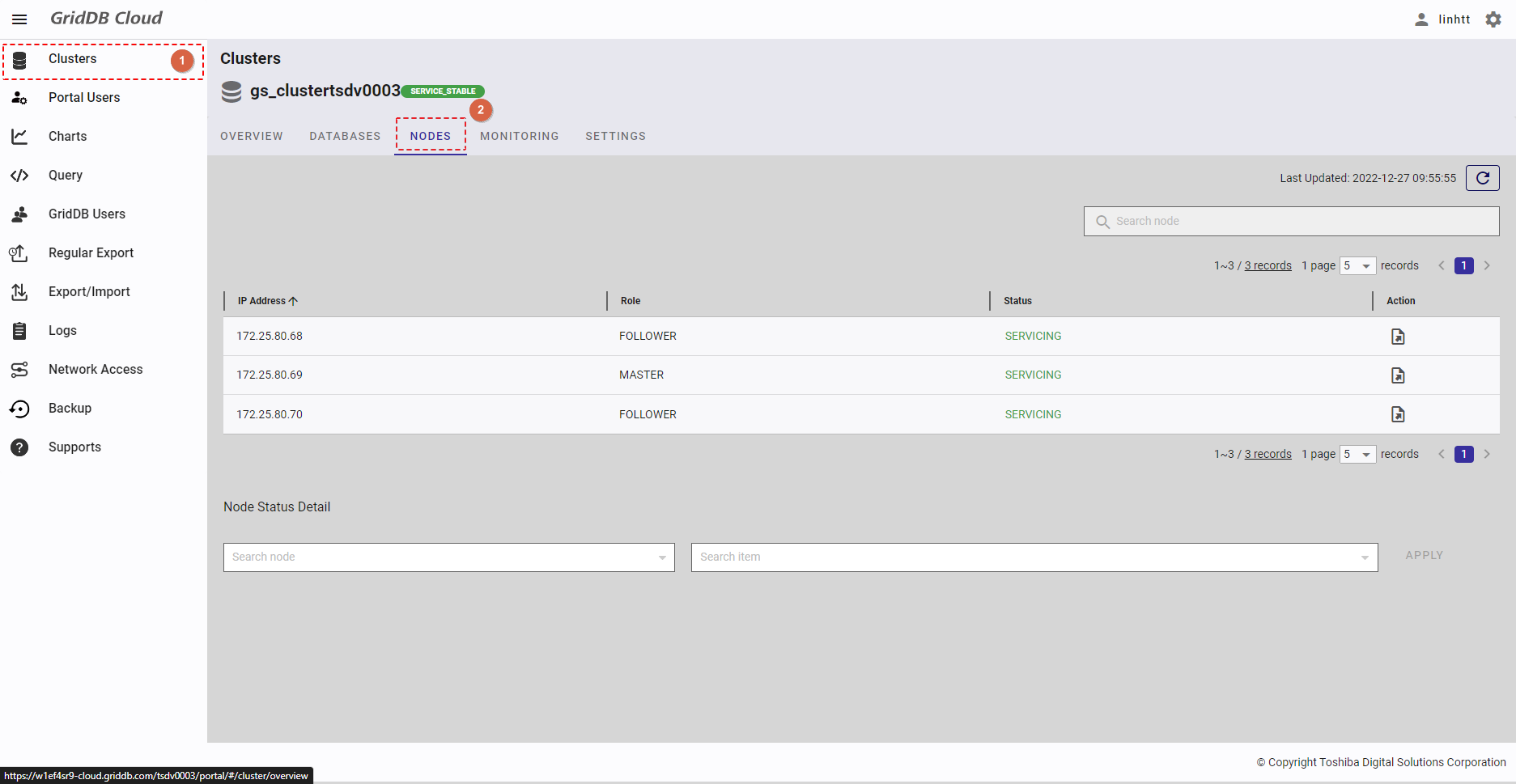Go to next page in top pagination
1516x784 pixels.
pyautogui.click(x=1487, y=265)
